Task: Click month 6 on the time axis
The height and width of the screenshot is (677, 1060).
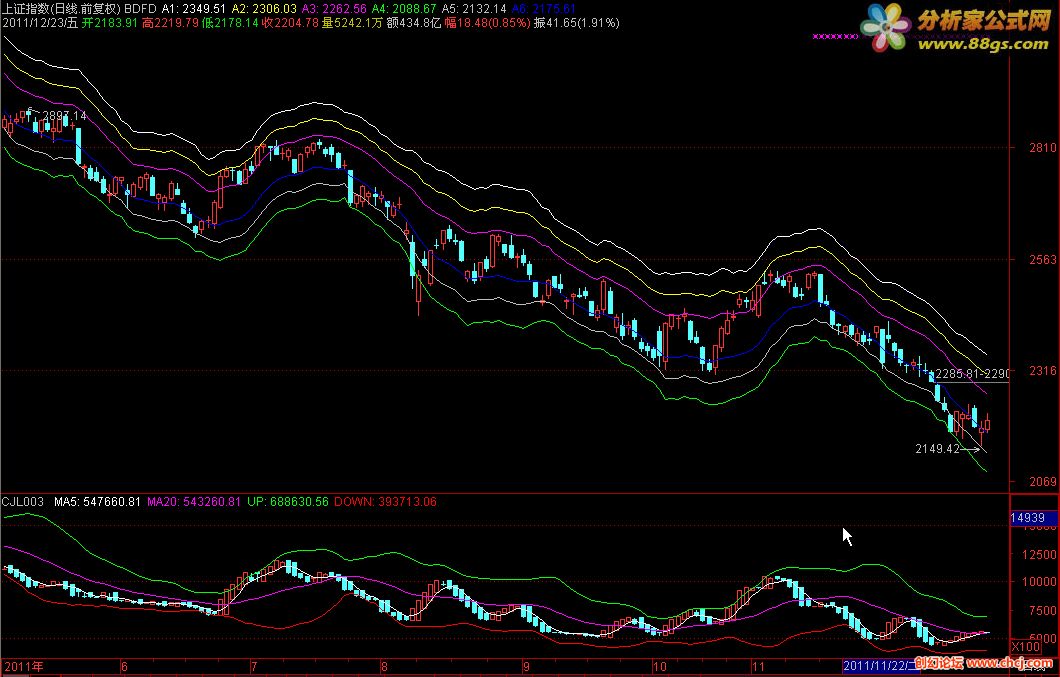Action: (x=124, y=667)
